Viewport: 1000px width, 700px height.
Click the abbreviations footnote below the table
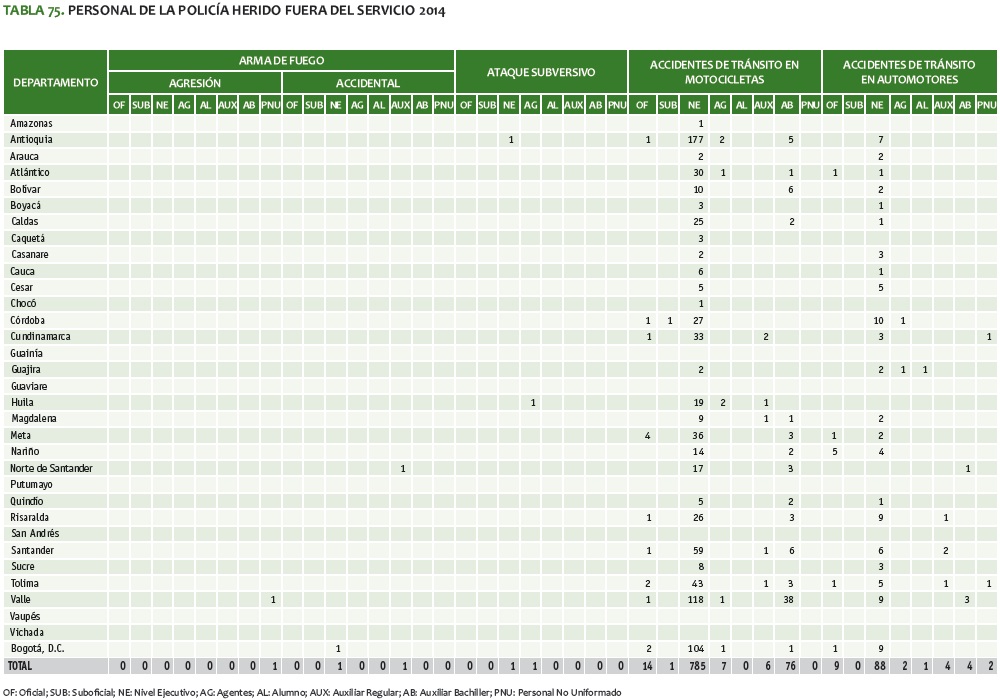tap(311, 692)
